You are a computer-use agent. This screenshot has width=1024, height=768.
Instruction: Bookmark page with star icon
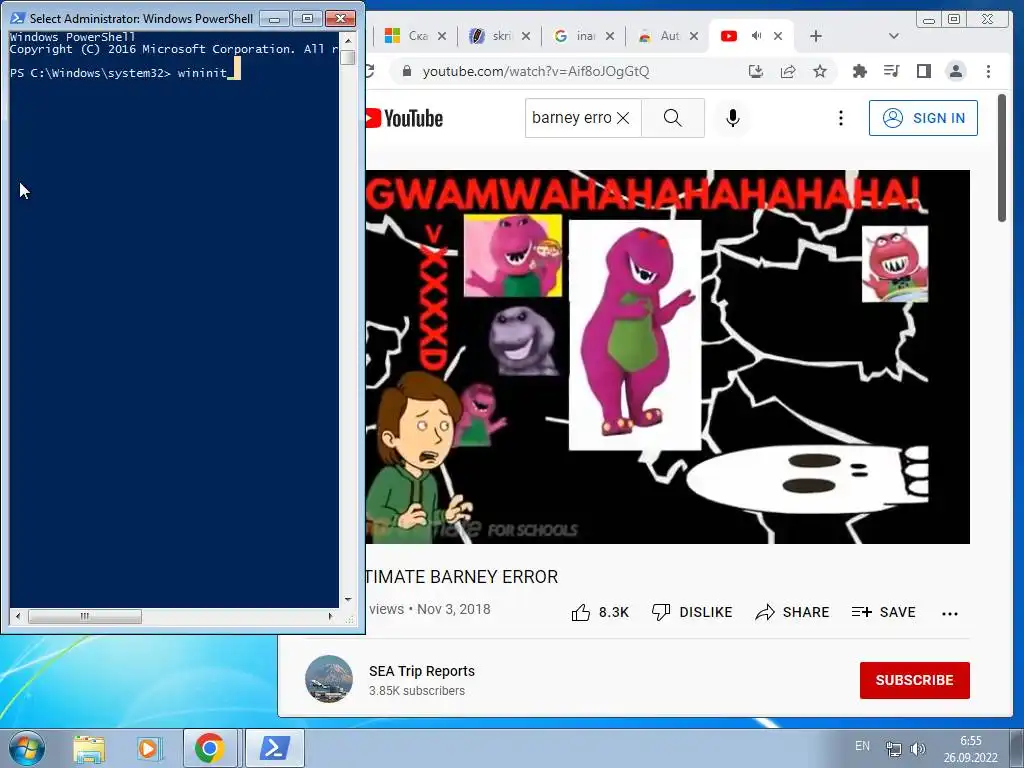pos(820,71)
